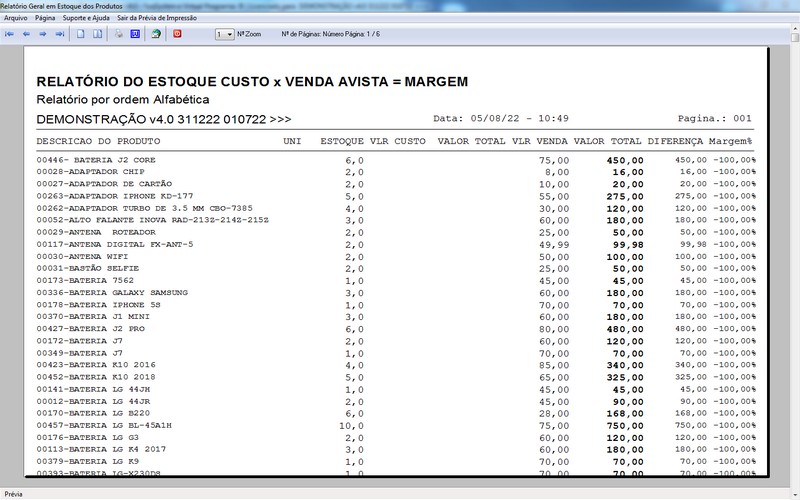Show two-page side-by-side view icon
Image resolution: width=800 pixels, height=500 pixels.
click(97, 34)
